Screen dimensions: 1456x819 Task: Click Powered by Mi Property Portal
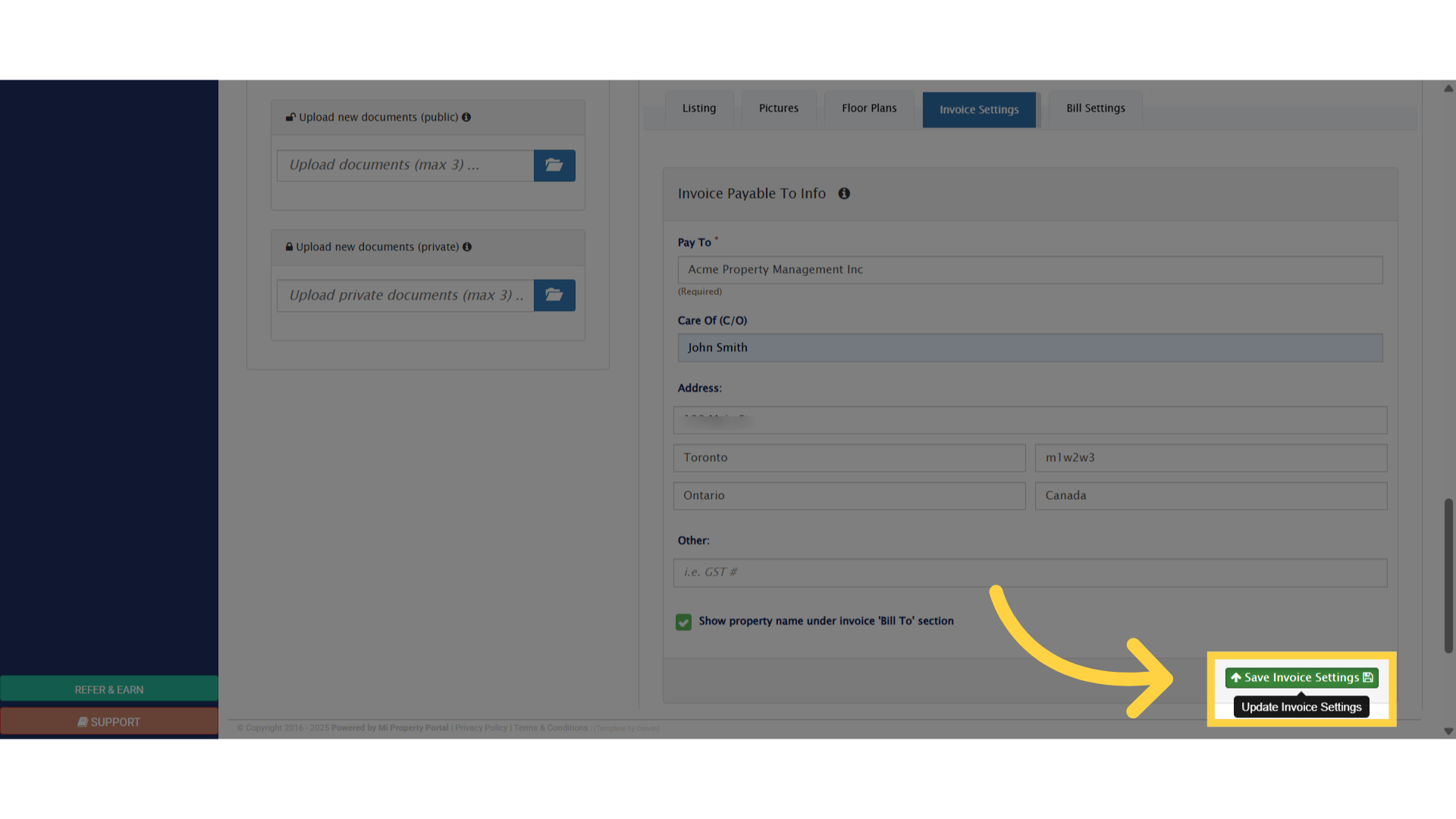[390, 727]
